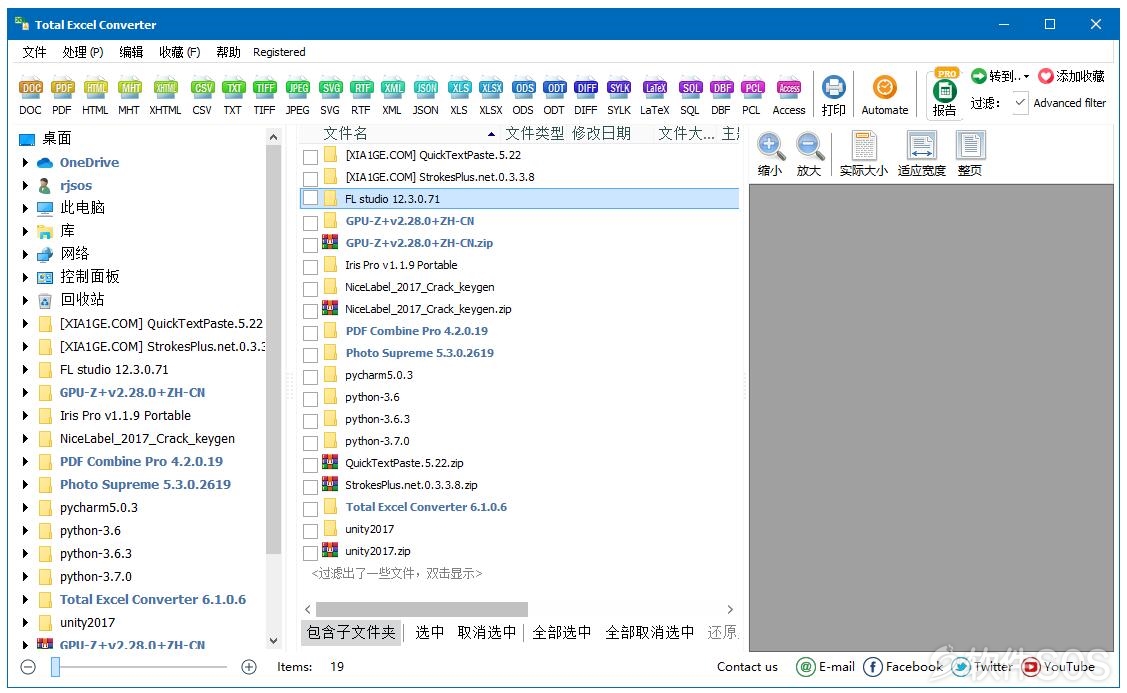
Task: Choose the DIFF format icon
Action: pos(586,96)
